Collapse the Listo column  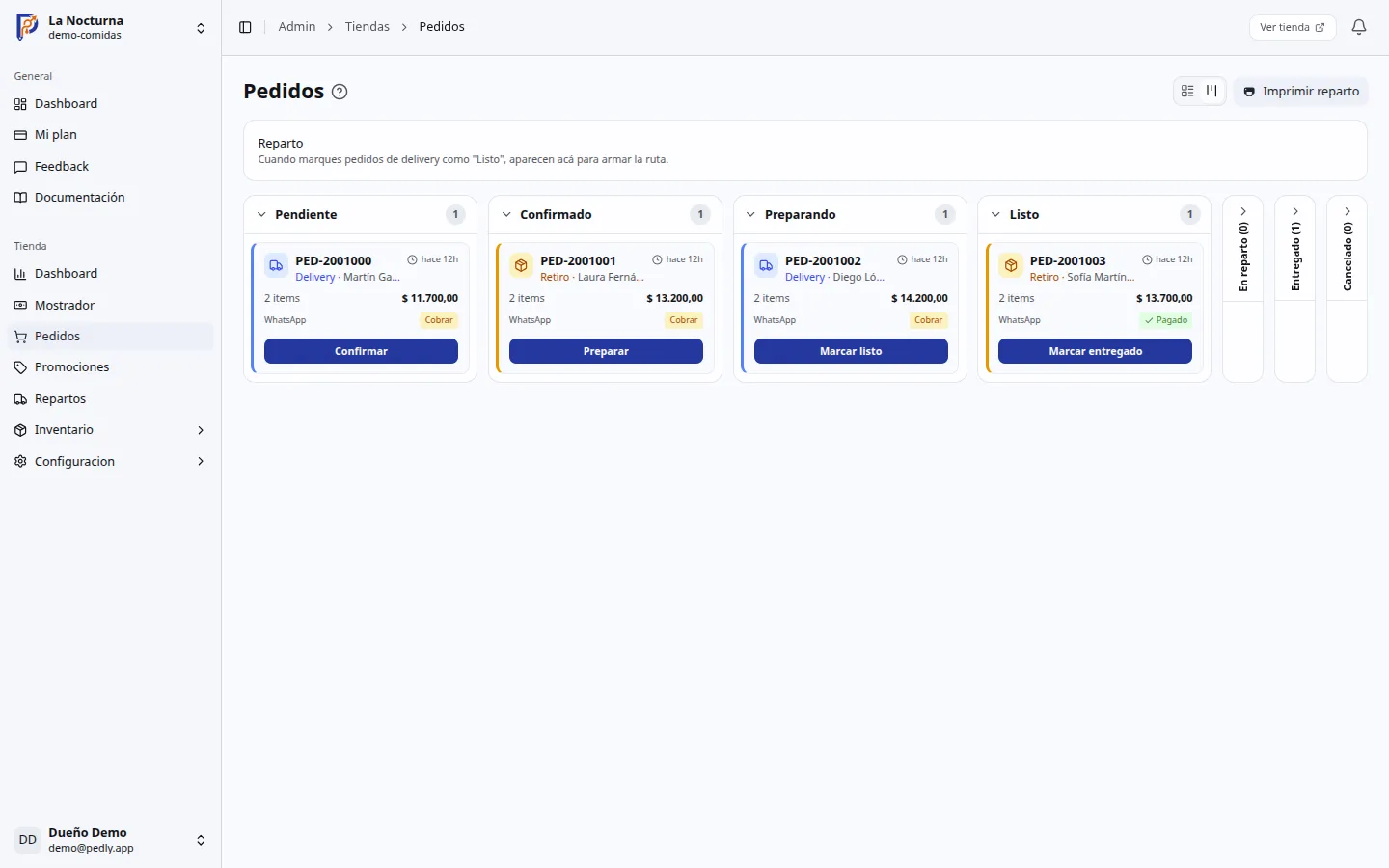click(995, 215)
